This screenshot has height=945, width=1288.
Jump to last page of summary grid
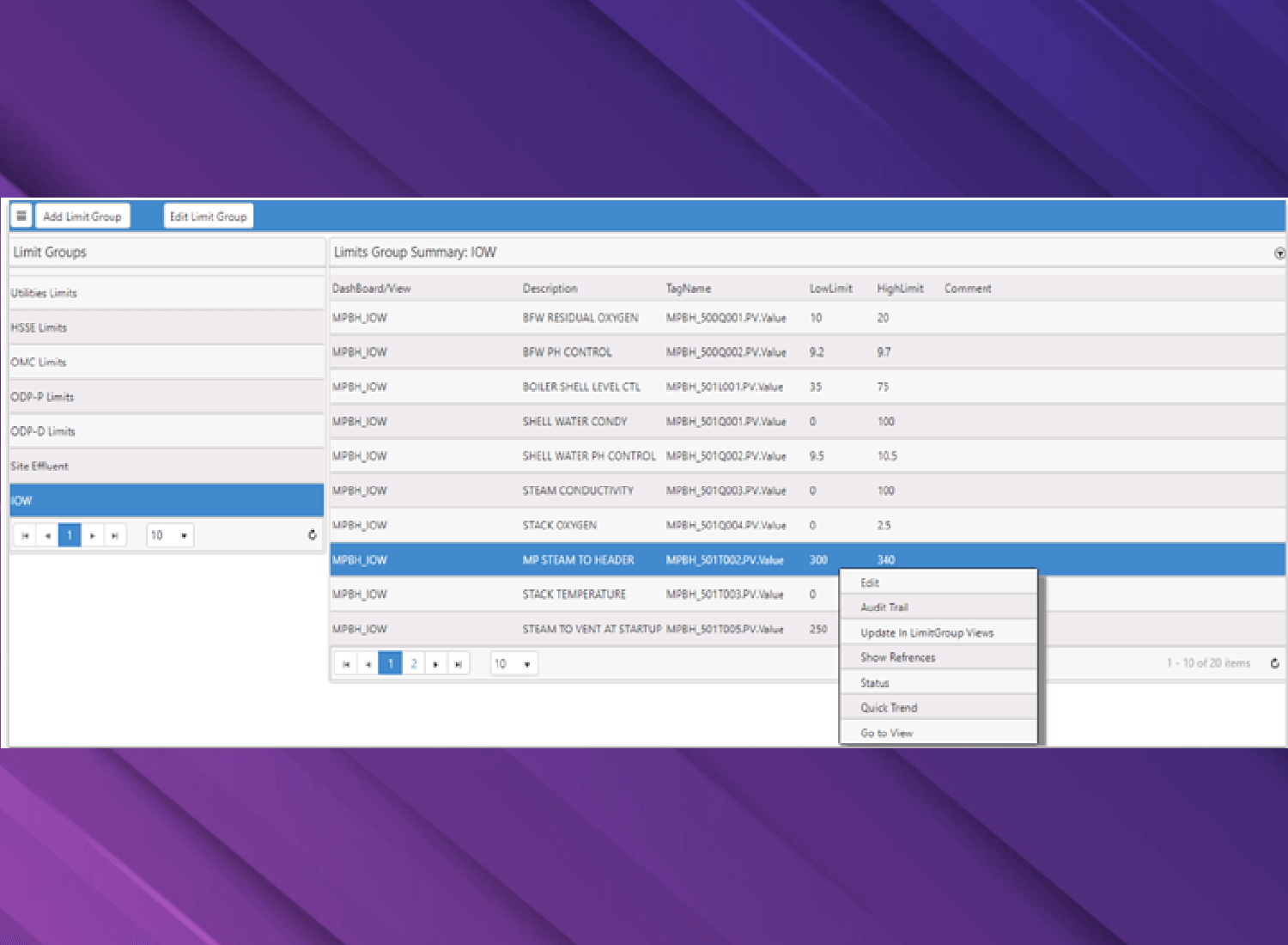(x=459, y=664)
